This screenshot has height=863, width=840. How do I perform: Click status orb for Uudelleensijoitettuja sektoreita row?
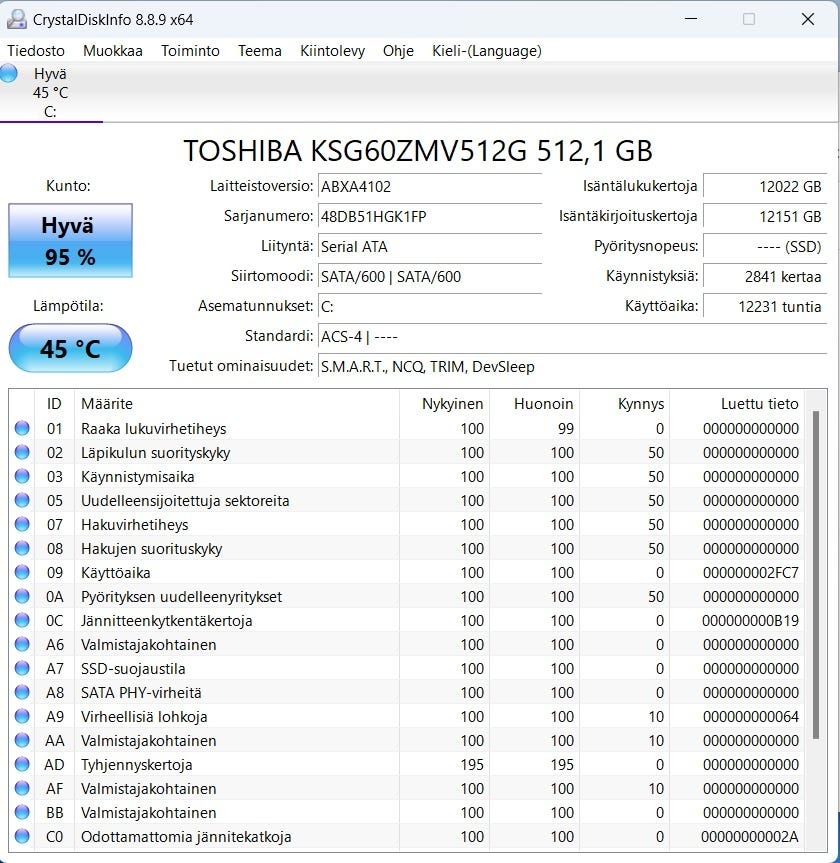click(22, 501)
